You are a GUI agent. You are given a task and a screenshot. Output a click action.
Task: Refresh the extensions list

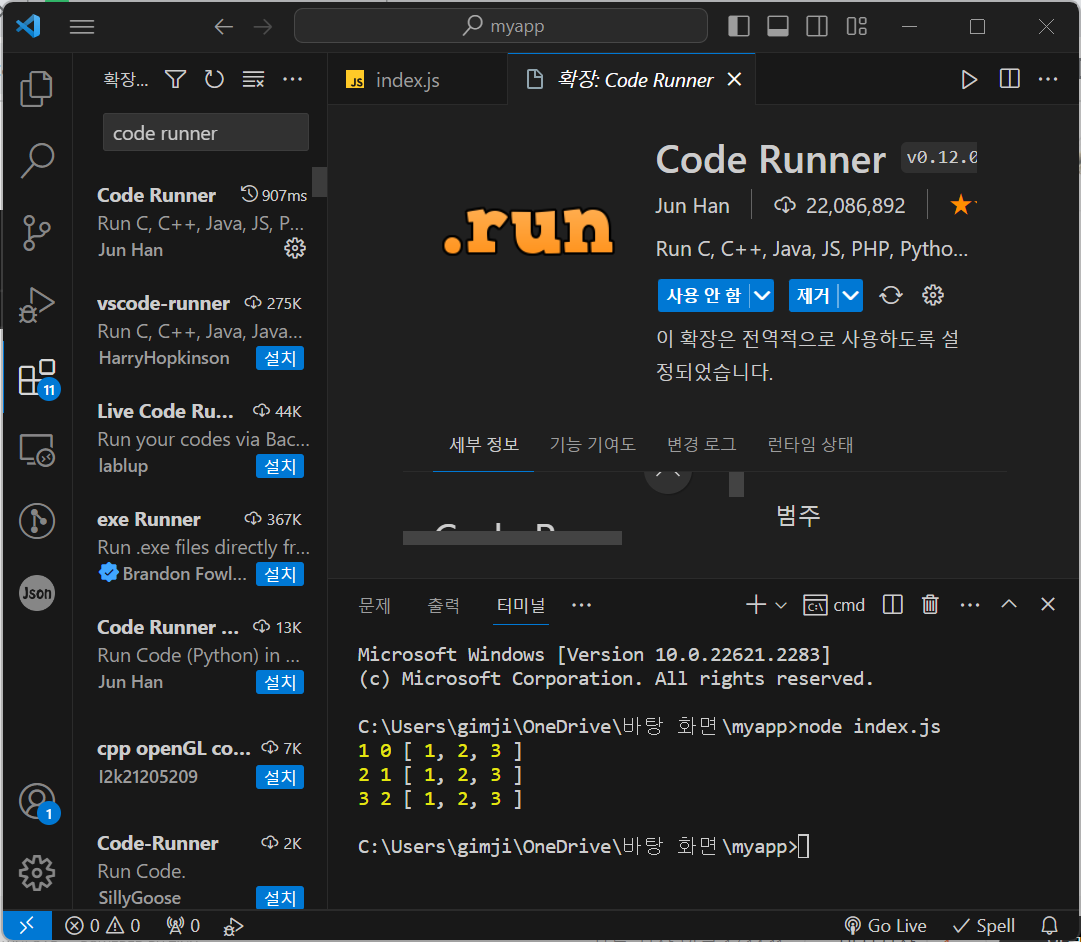(x=214, y=79)
